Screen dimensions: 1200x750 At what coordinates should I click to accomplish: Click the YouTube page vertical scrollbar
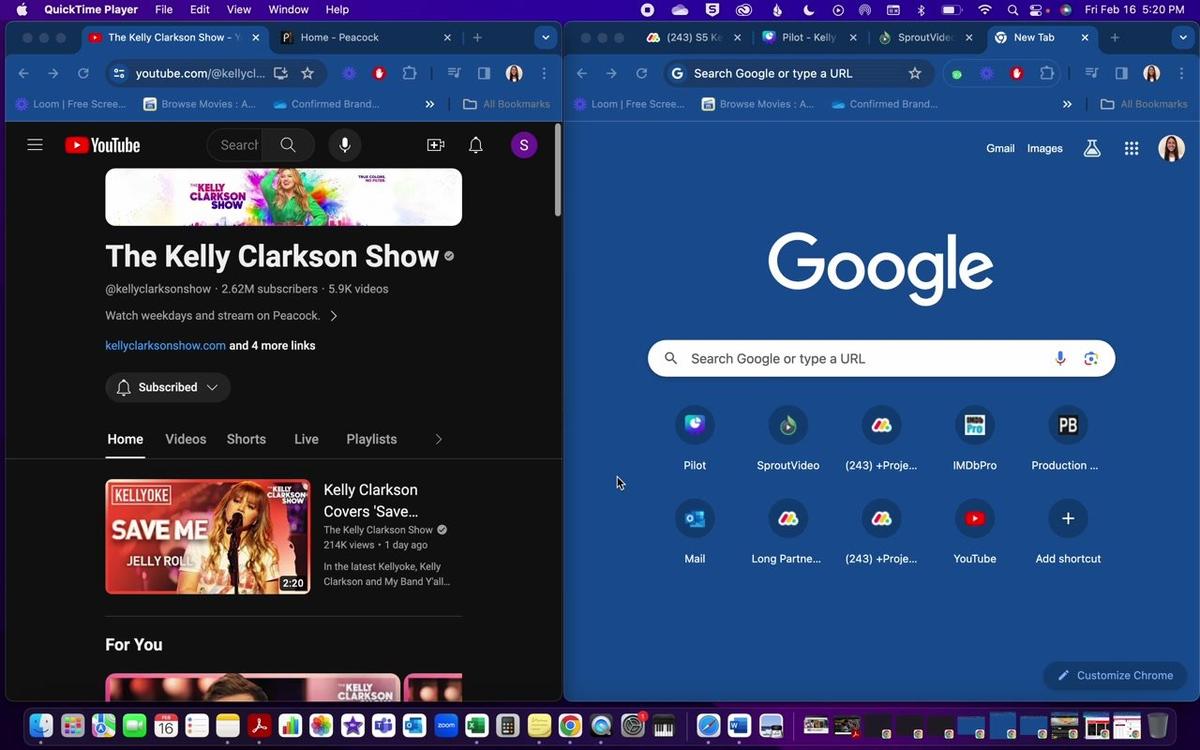point(557,170)
